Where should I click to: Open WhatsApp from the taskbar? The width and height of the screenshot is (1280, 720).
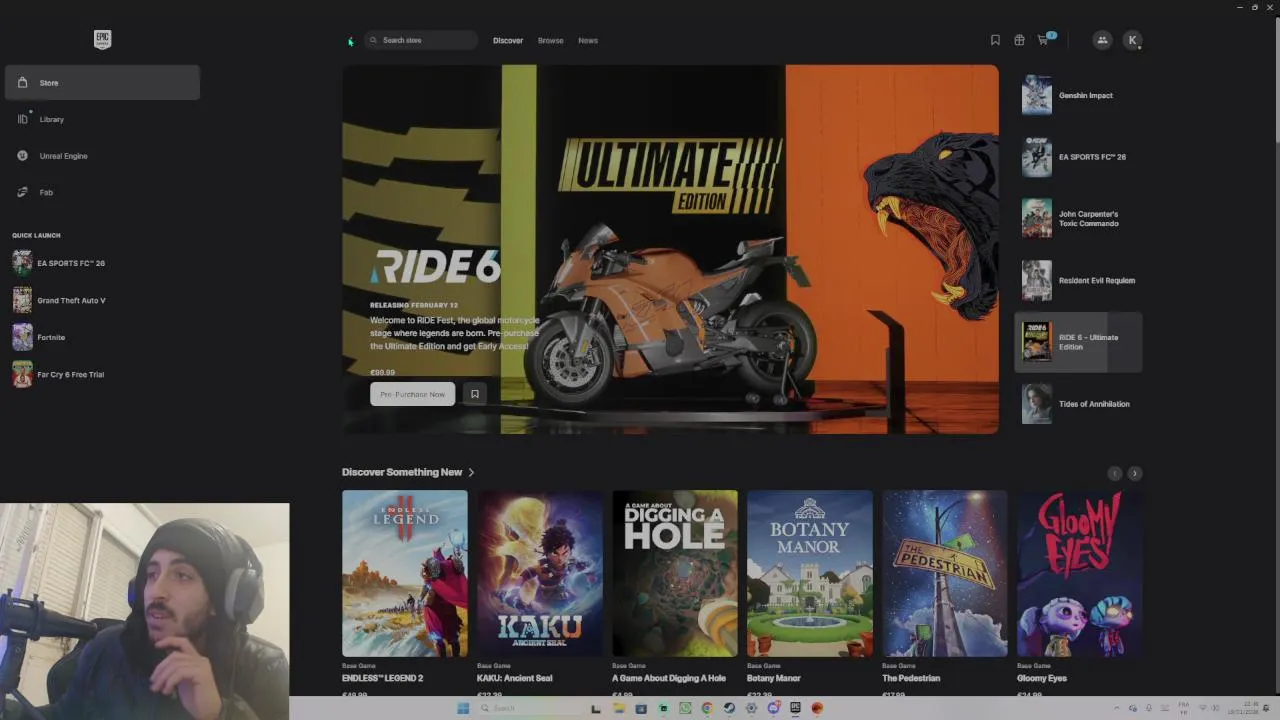[685, 708]
